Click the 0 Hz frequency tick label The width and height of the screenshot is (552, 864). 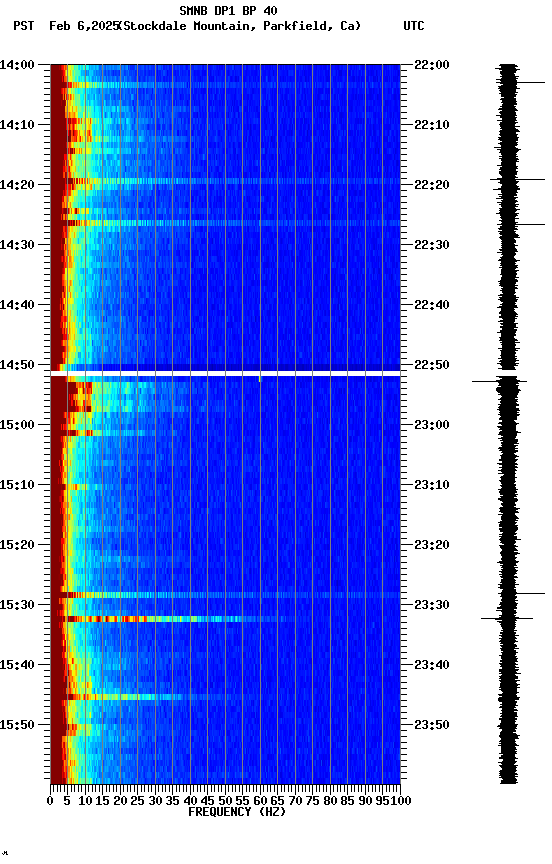click(x=51, y=801)
